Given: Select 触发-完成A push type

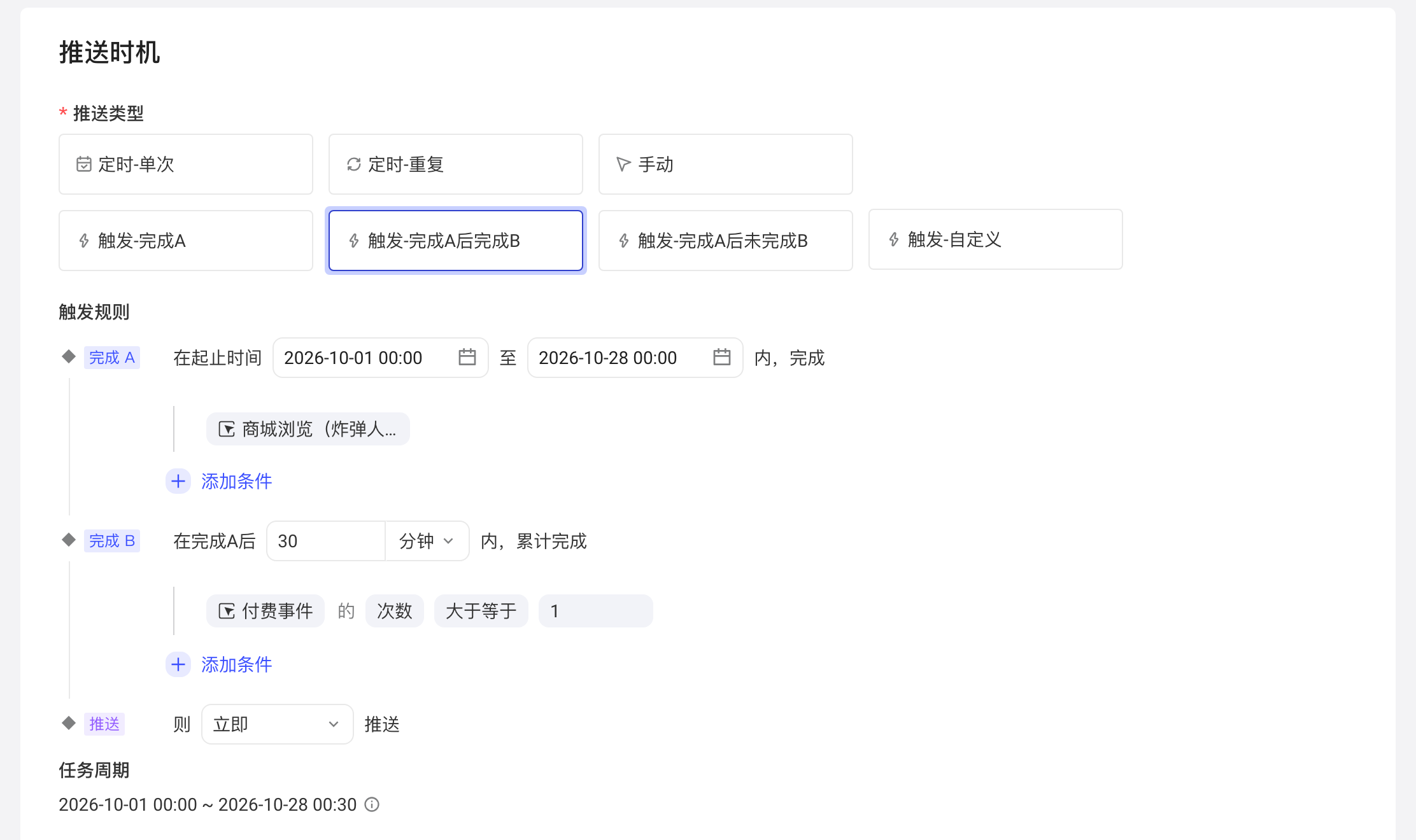Looking at the screenshot, I should coord(186,241).
